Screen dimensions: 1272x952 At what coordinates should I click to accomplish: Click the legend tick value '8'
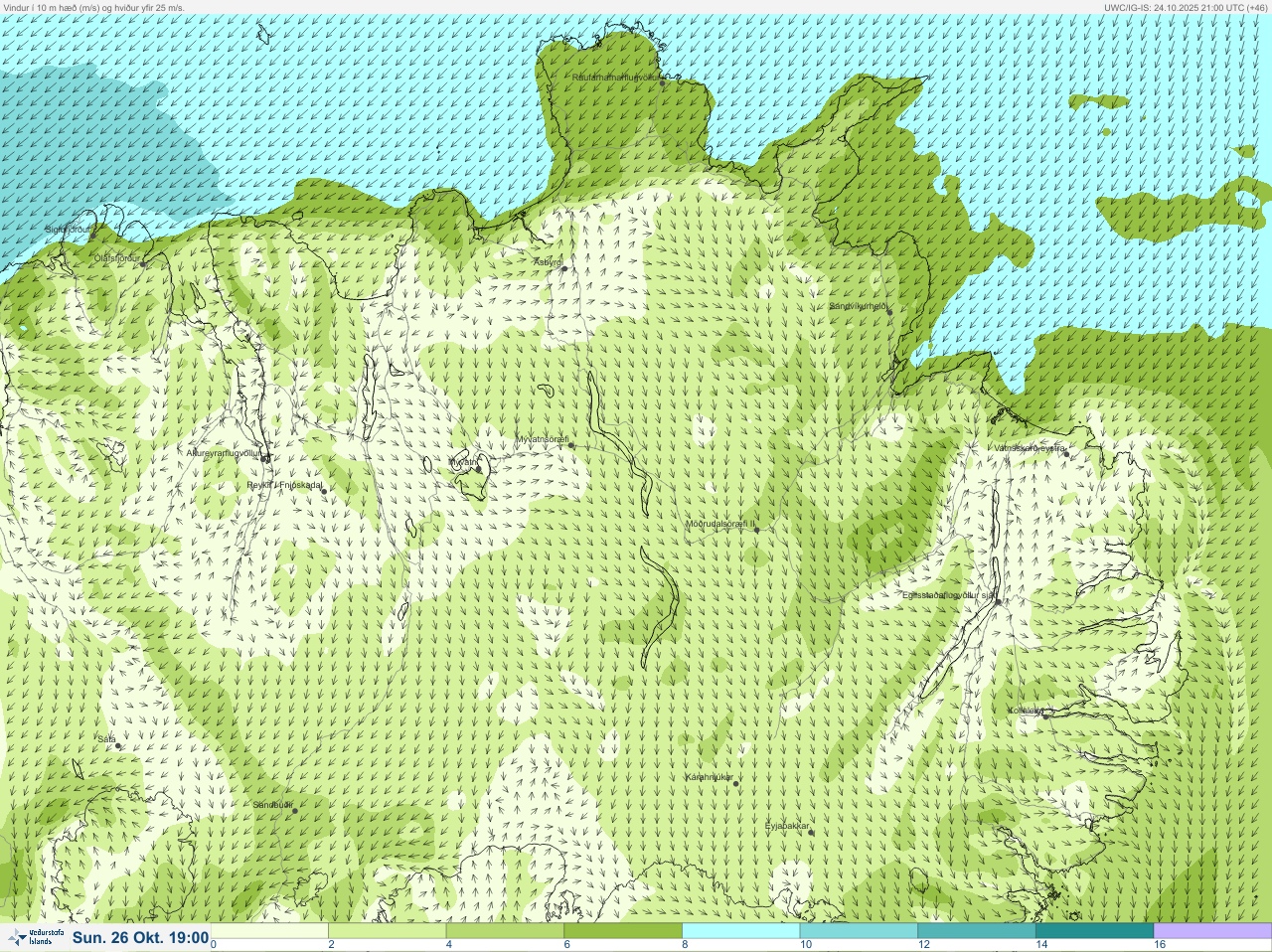[x=686, y=945]
